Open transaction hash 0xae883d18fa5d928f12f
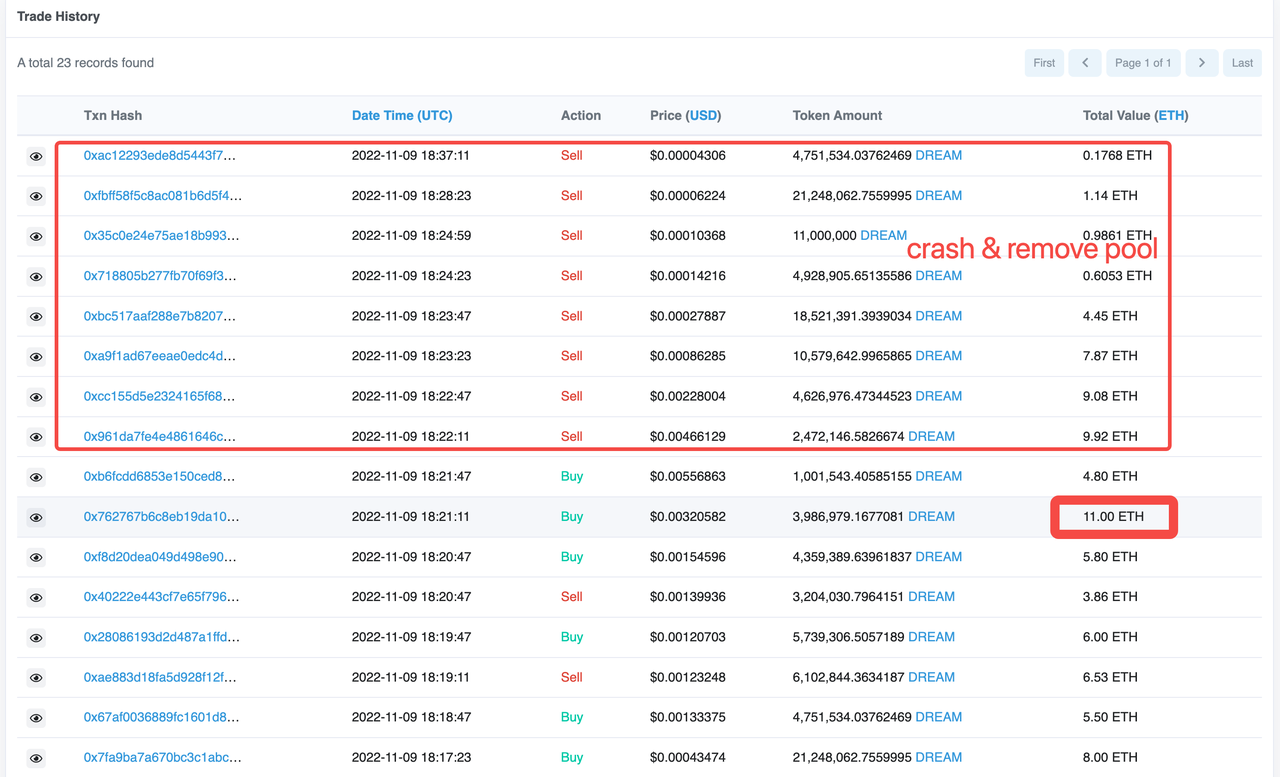The width and height of the screenshot is (1280, 777). click(x=160, y=677)
